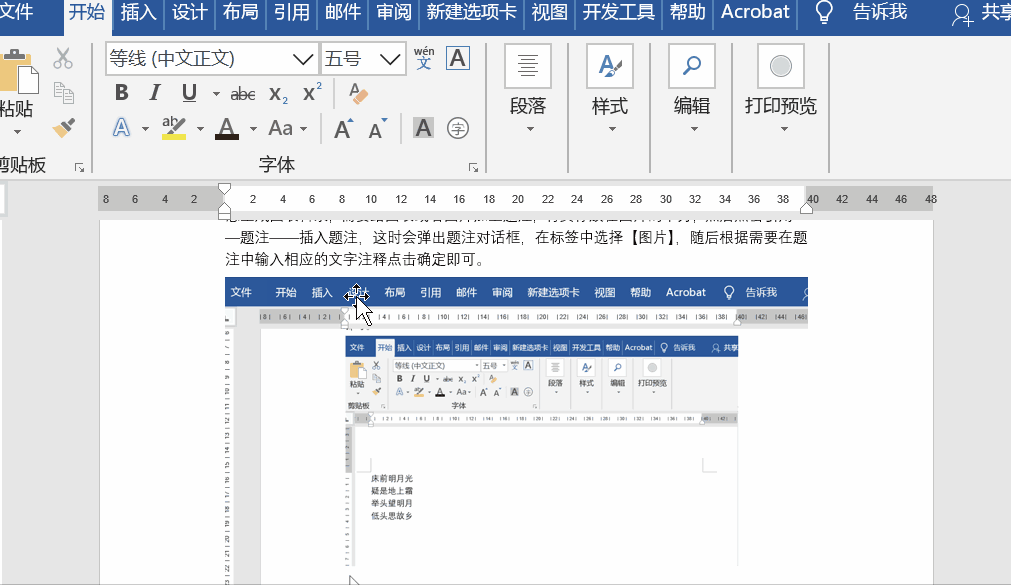Open highlight color dropdown arrow
The width and height of the screenshot is (1011, 585).
[x=201, y=129]
